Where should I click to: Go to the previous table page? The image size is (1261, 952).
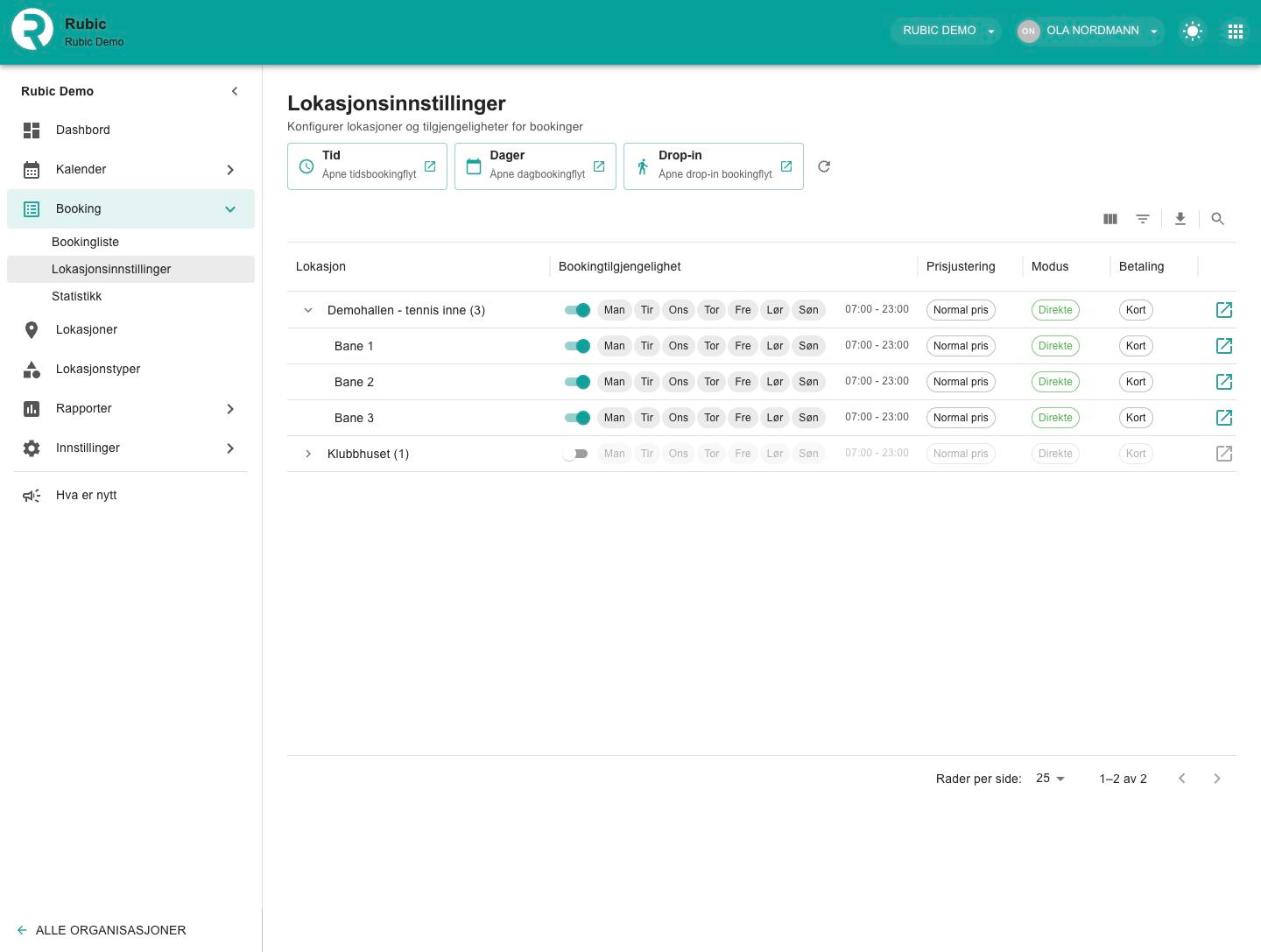pos(1182,778)
